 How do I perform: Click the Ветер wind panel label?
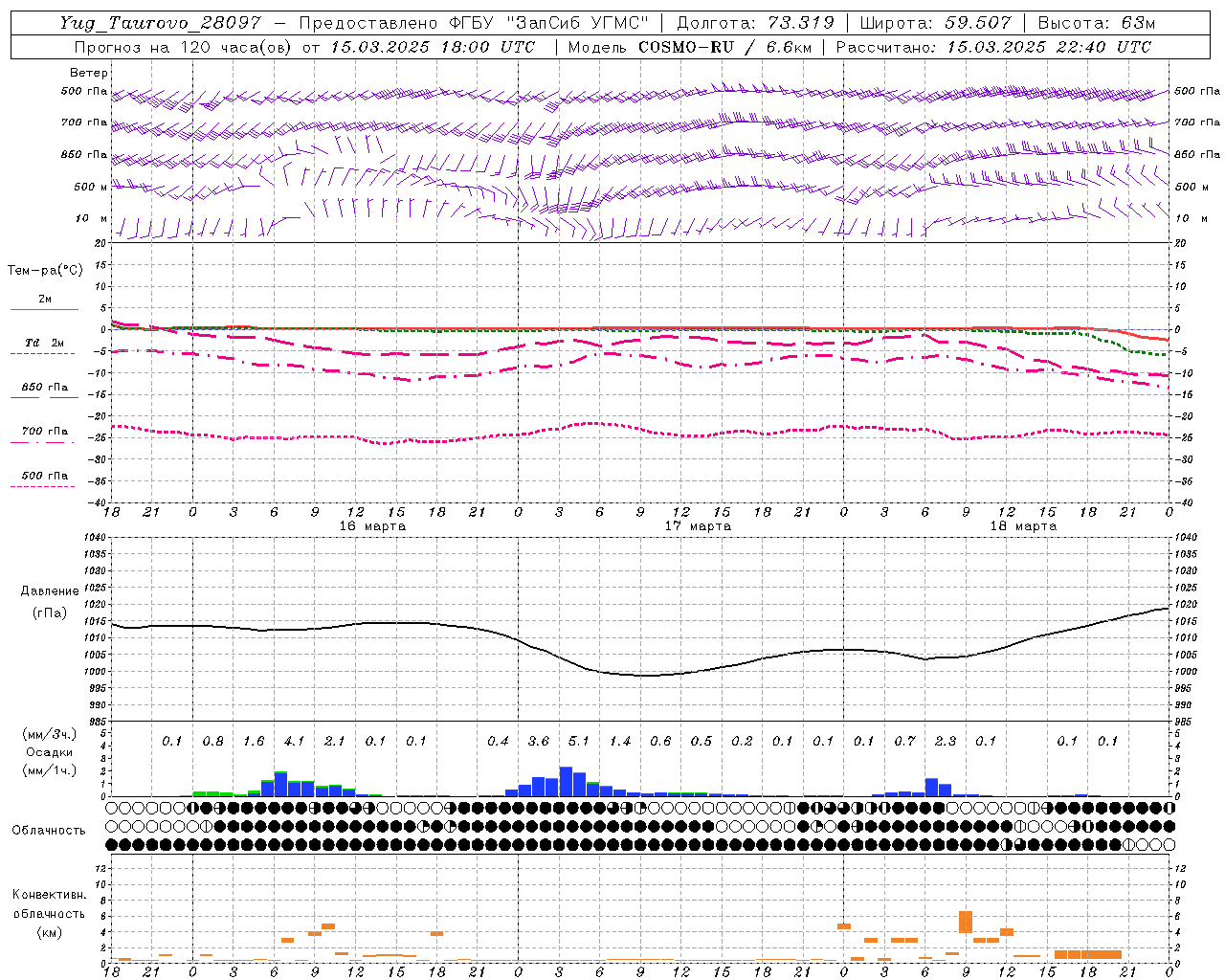pos(89,73)
